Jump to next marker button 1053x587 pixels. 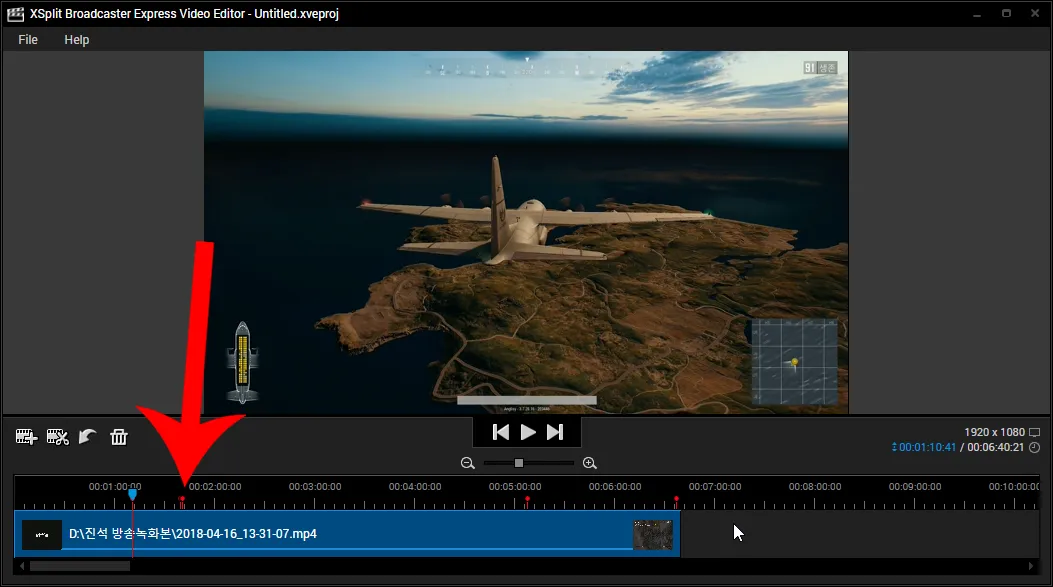tap(555, 433)
